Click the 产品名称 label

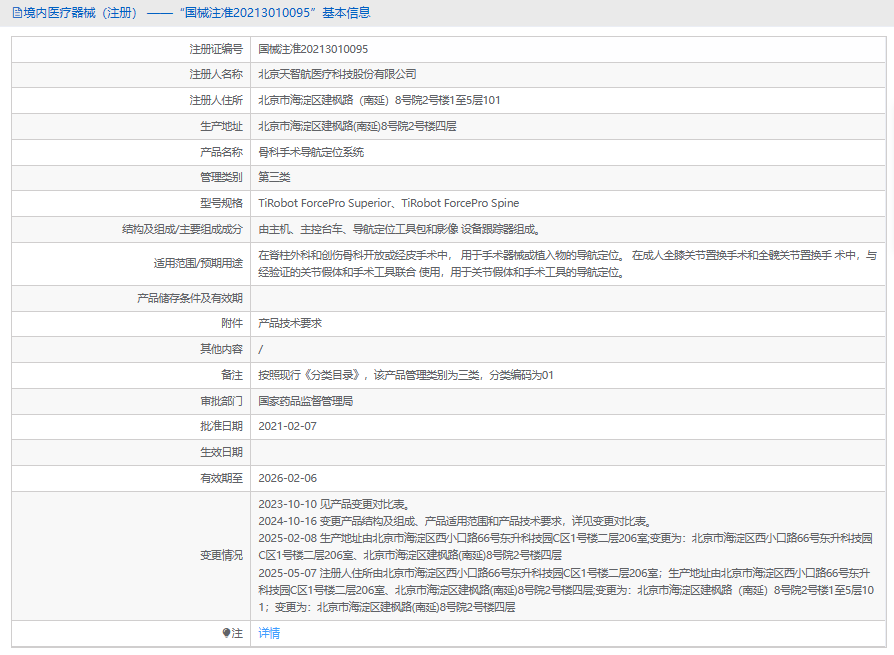pos(221,152)
